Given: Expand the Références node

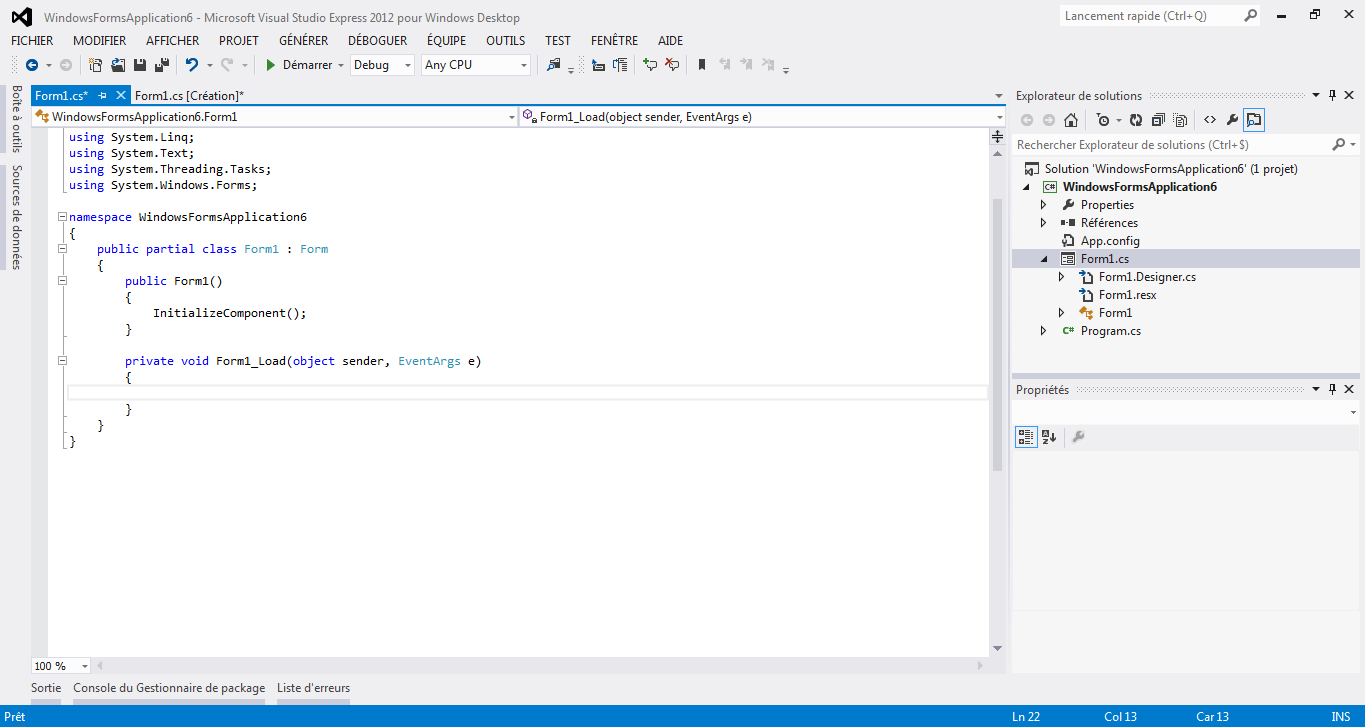Looking at the screenshot, I should (1044, 223).
